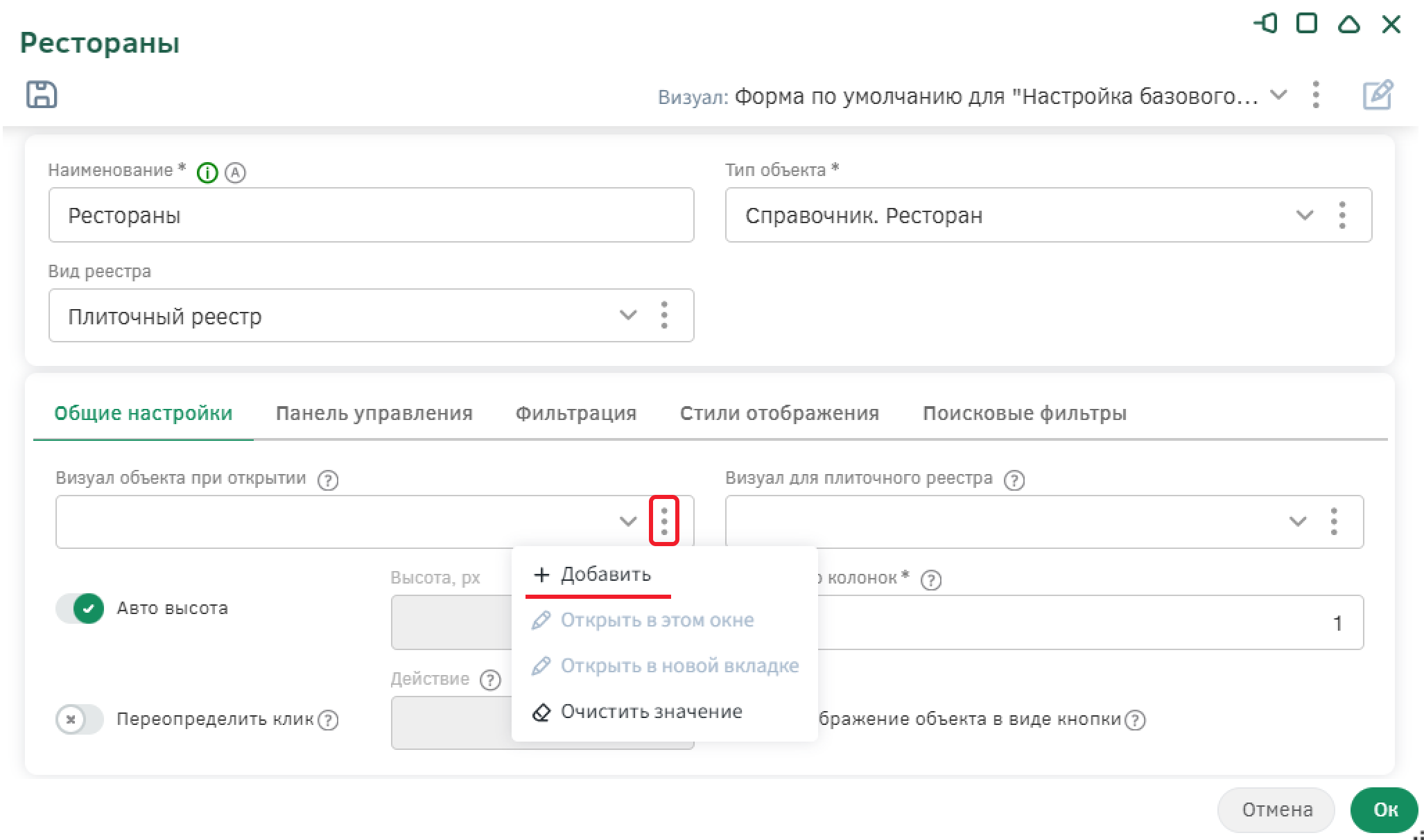Click green info icon beside Наименование
Image resolution: width=1424 pixels, height=840 pixels.
coord(207,173)
